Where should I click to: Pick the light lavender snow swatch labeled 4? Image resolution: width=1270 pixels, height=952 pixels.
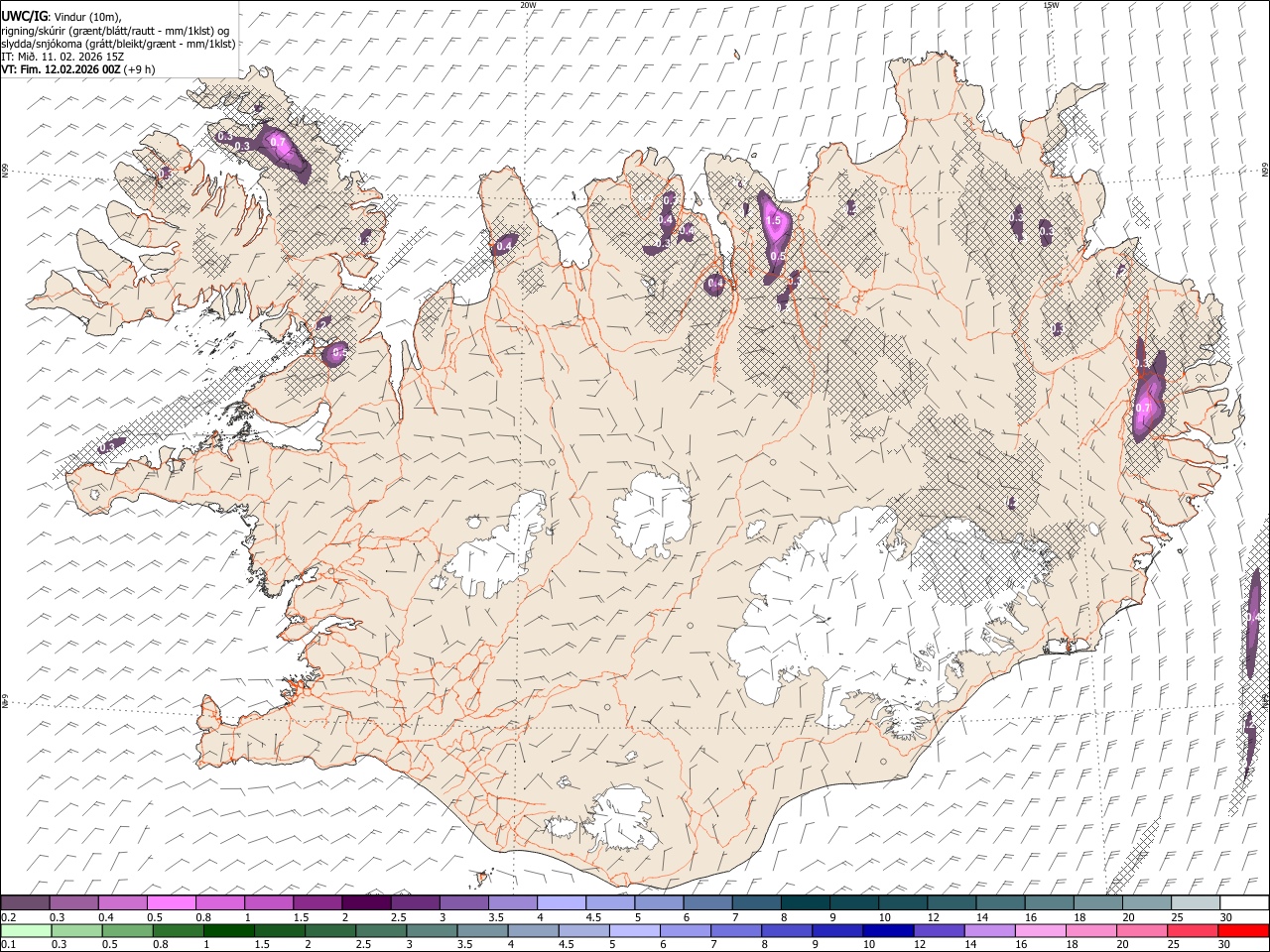pos(562,903)
